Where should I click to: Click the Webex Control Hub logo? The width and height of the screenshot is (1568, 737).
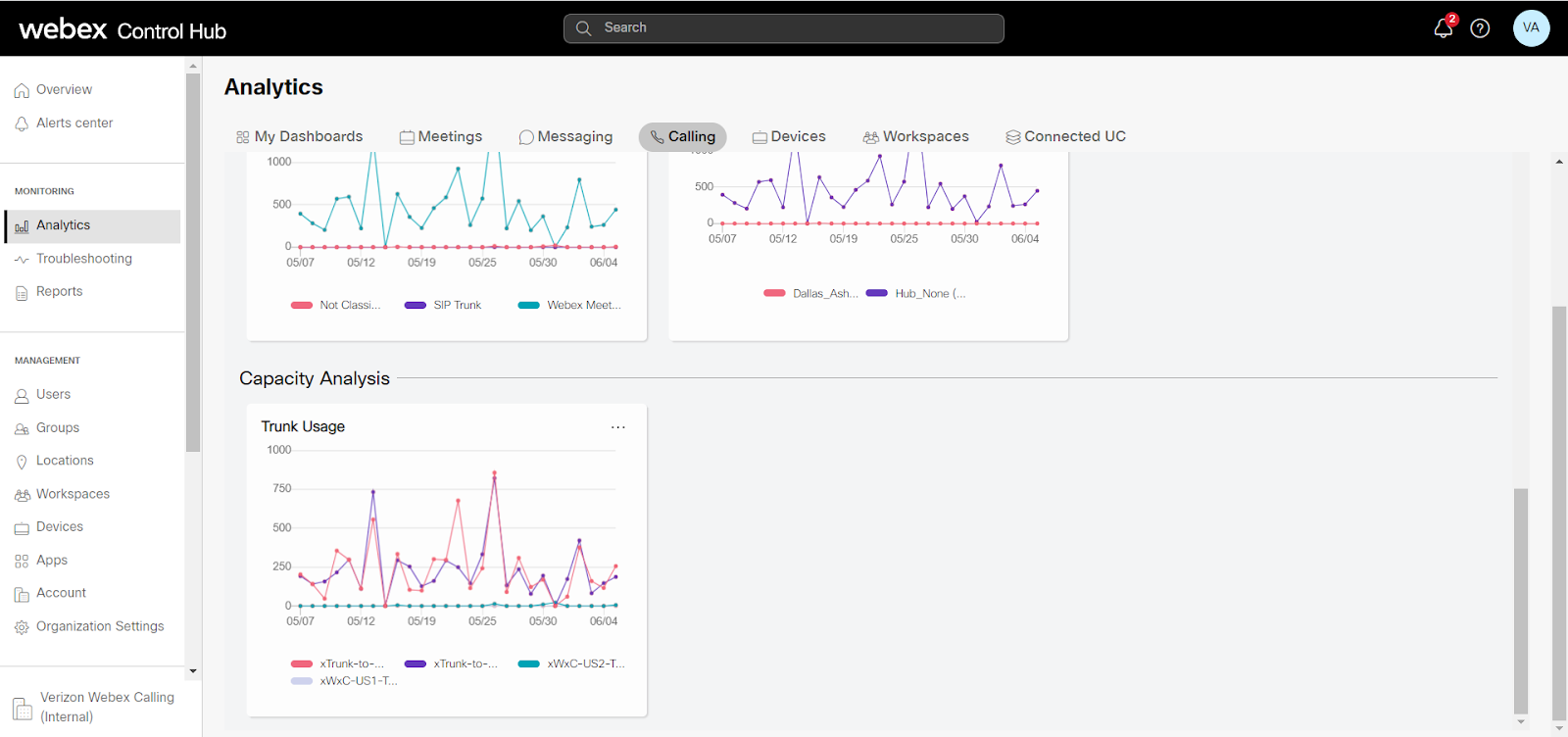[122, 29]
